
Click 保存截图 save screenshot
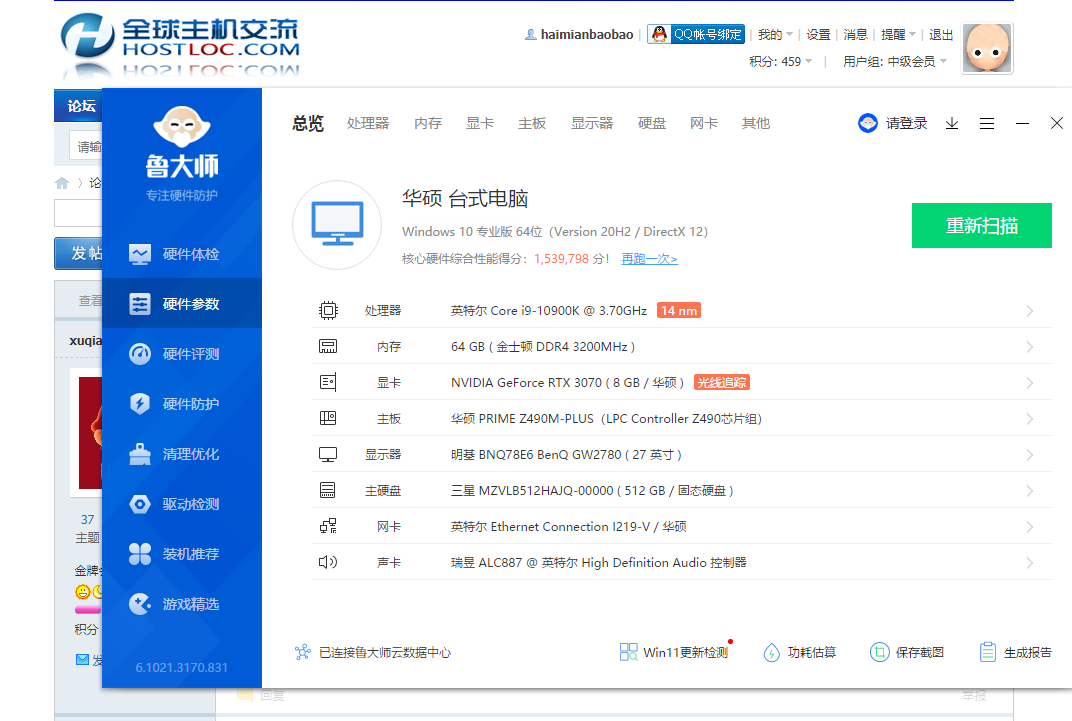pyautogui.click(x=907, y=652)
